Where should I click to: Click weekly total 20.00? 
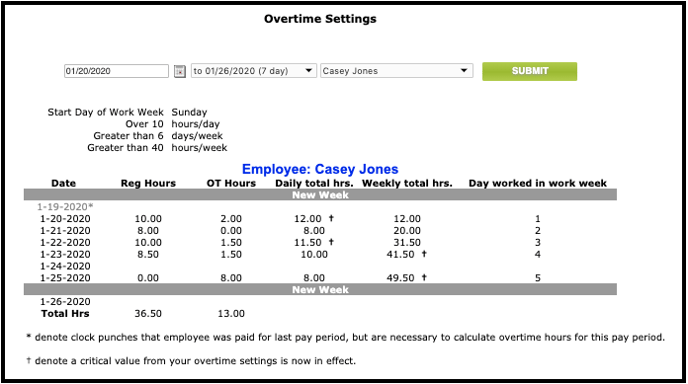407,230
